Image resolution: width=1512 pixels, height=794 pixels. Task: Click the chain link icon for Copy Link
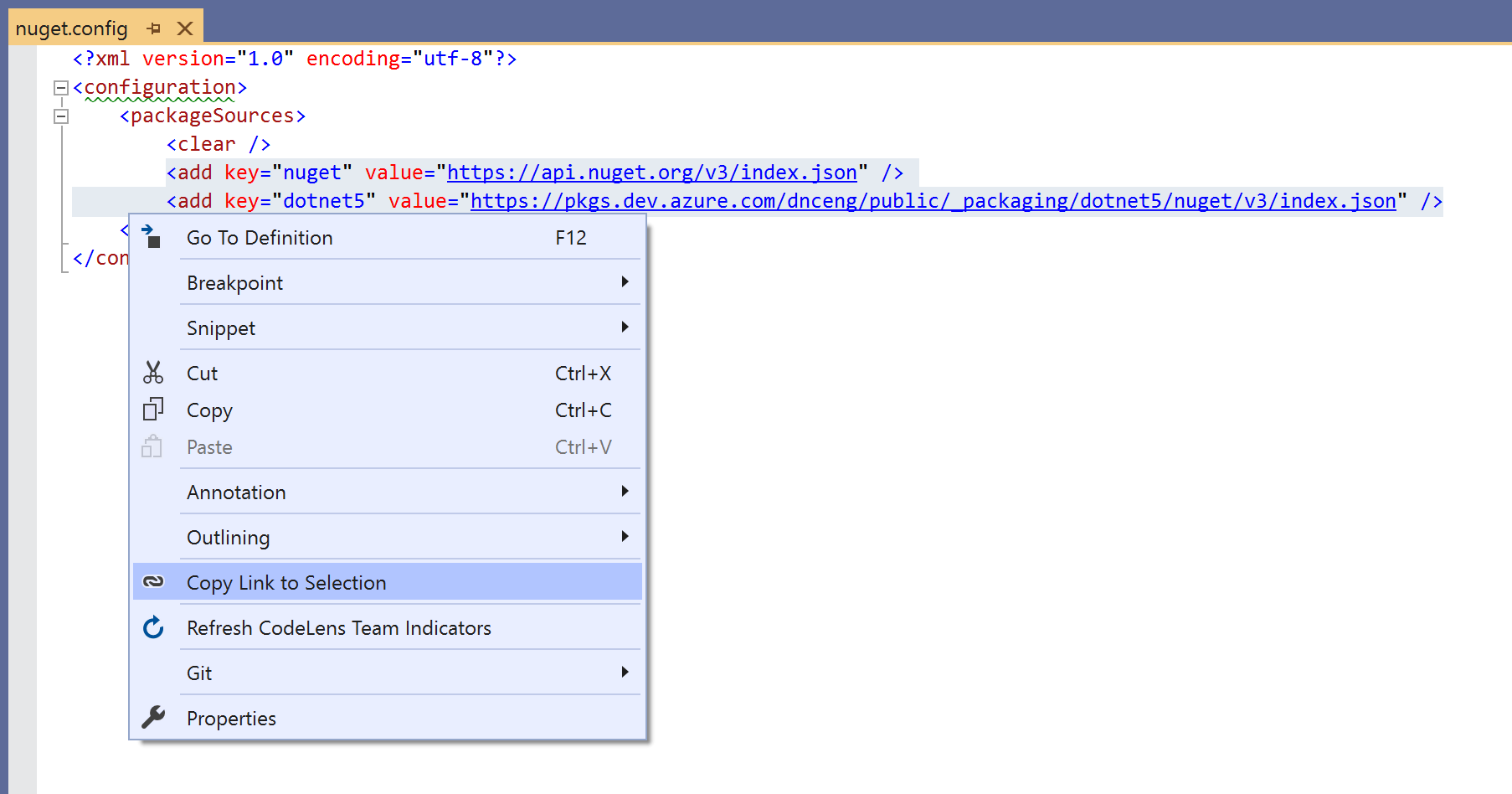tap(153, 581)
